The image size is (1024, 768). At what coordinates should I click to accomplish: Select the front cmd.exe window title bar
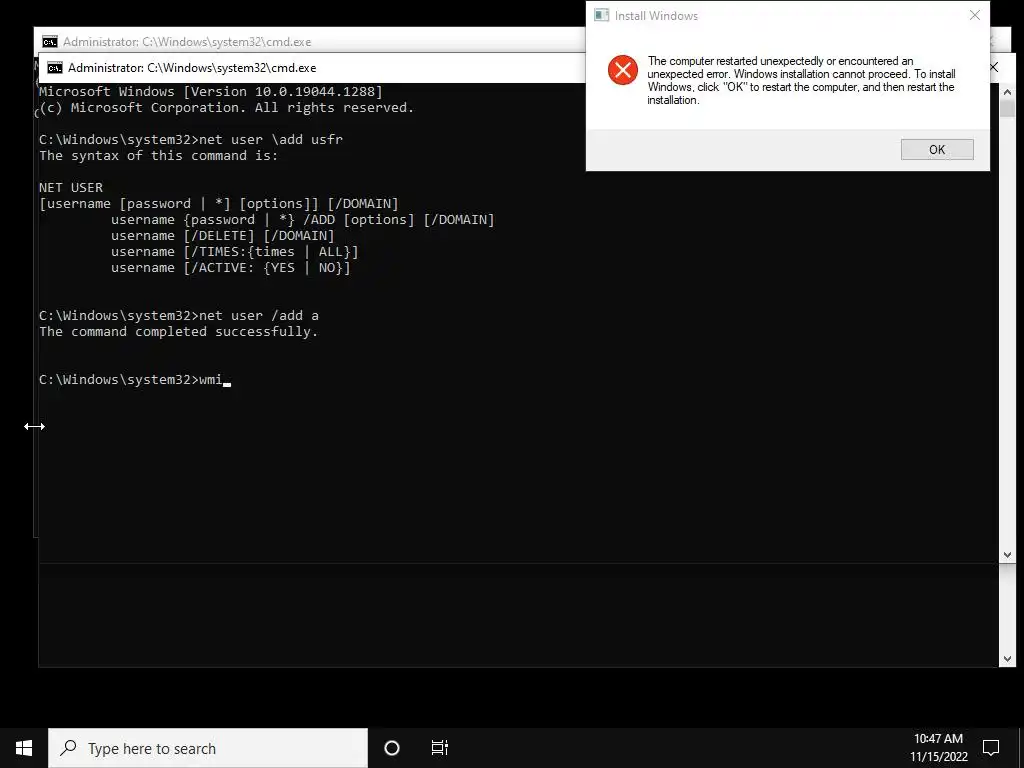pos(312,68)
